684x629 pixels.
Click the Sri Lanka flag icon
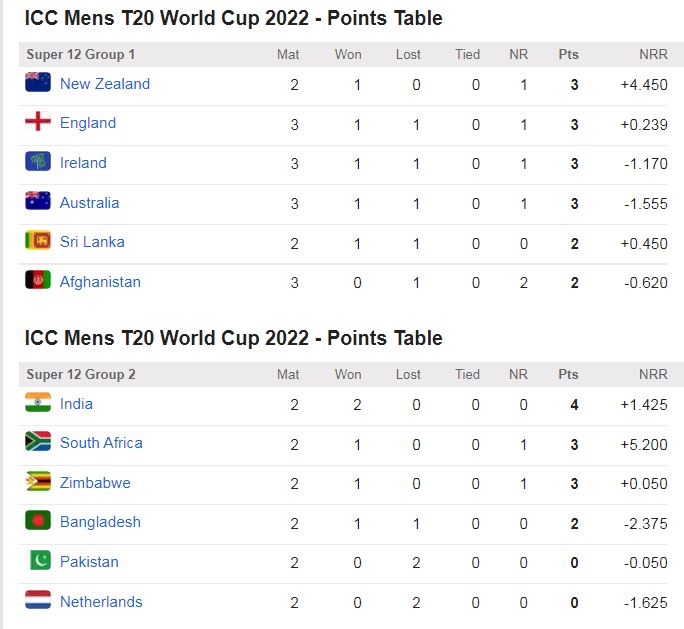(38, 241)
